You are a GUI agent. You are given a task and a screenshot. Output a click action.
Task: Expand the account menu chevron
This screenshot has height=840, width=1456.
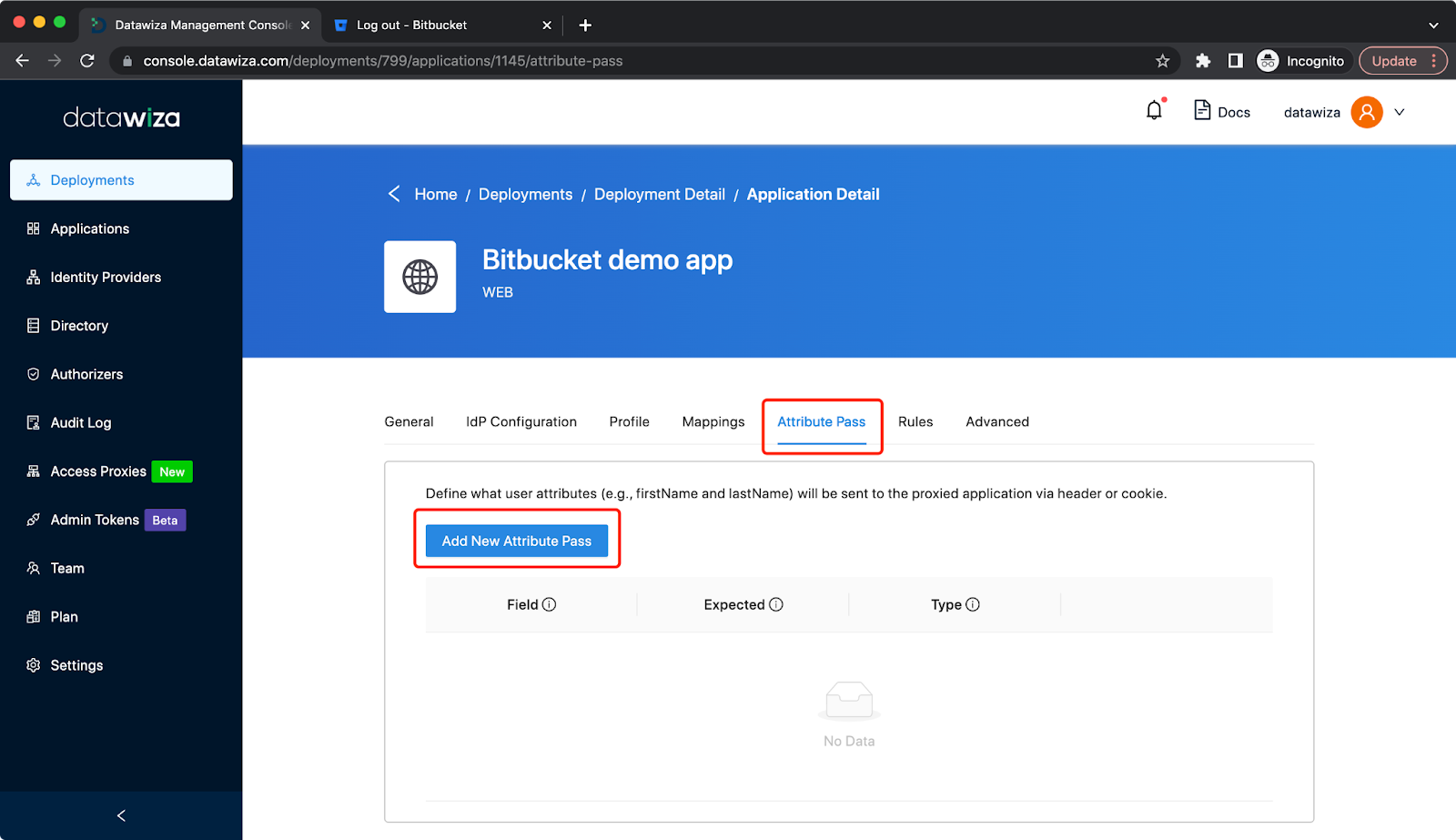[x=1400, y=112]
